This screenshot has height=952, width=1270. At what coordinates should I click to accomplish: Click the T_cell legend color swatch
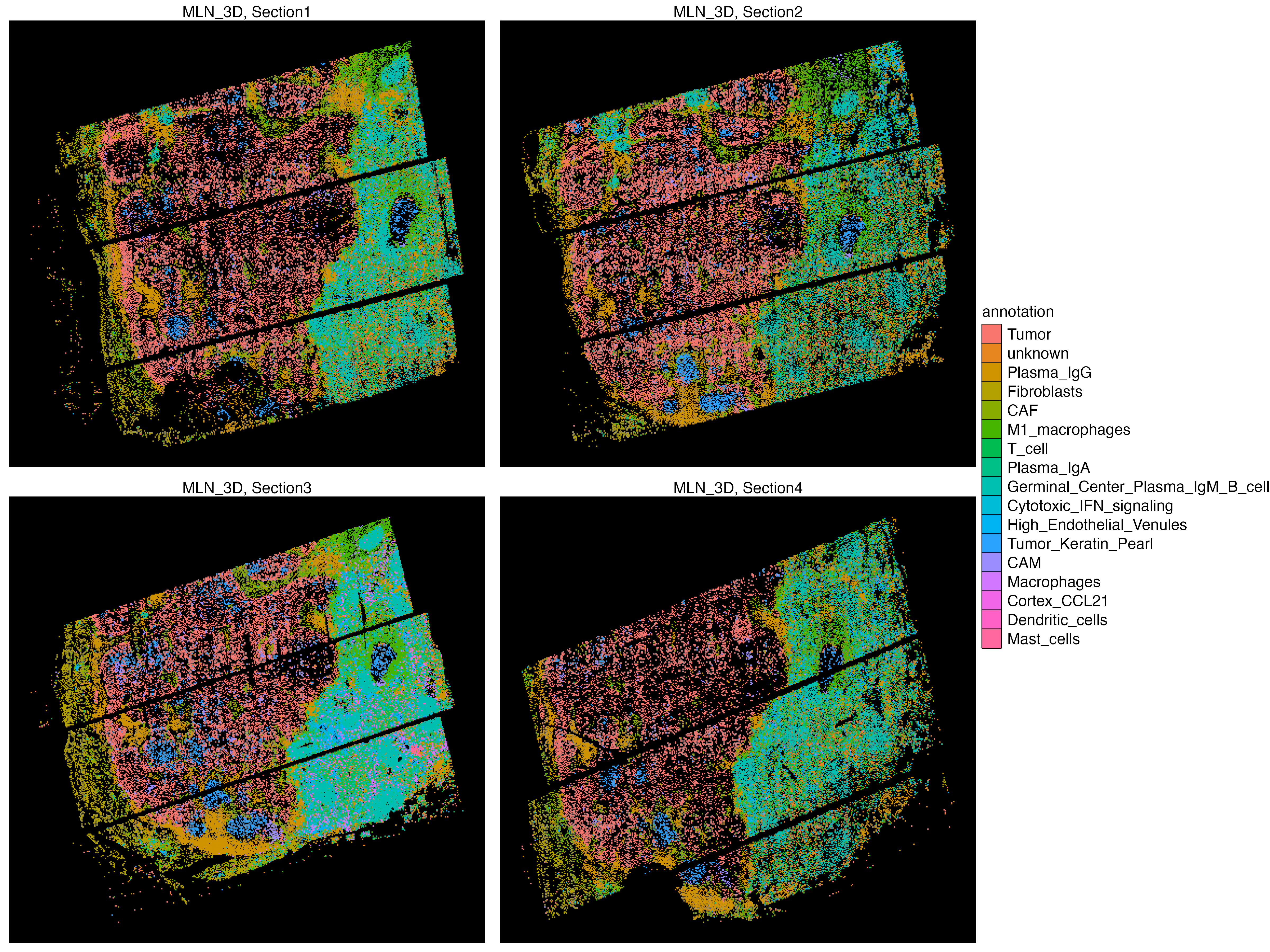(x=992, y=448)
